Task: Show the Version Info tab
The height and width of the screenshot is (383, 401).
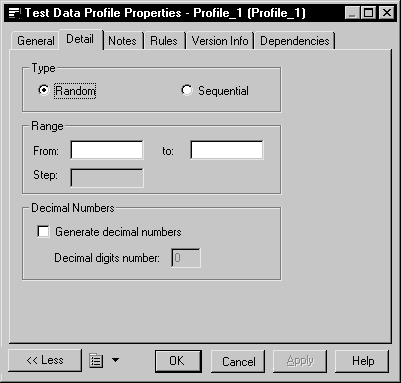Action: (220, 41)
